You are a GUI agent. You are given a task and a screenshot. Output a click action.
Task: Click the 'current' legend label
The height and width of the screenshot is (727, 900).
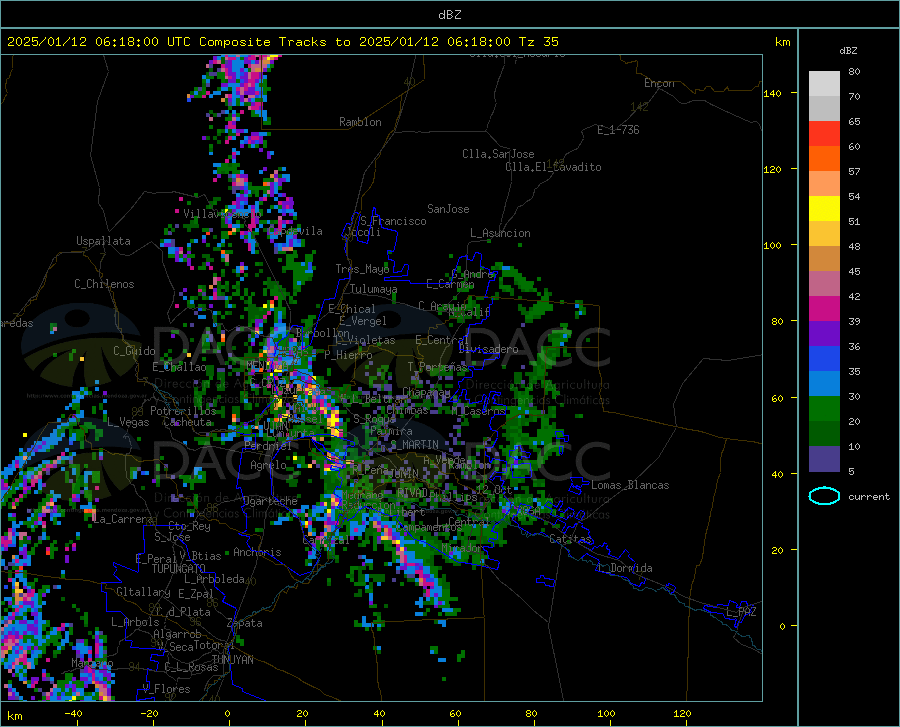[869, 496]
